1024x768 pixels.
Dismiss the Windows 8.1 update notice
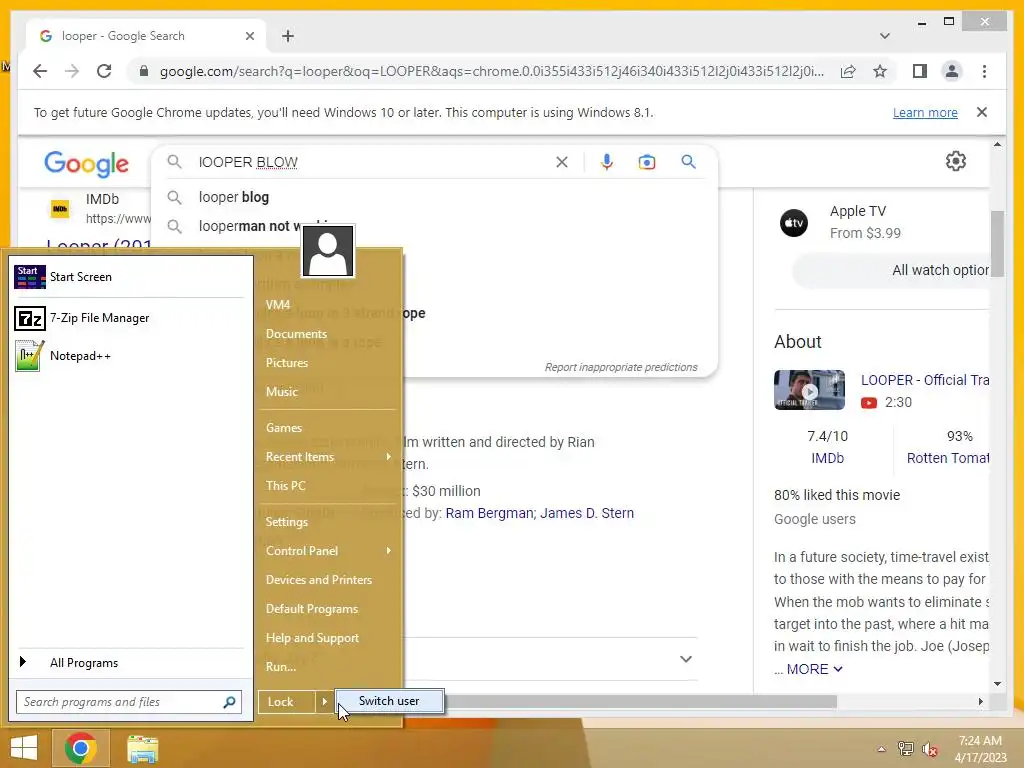point(982,112)
